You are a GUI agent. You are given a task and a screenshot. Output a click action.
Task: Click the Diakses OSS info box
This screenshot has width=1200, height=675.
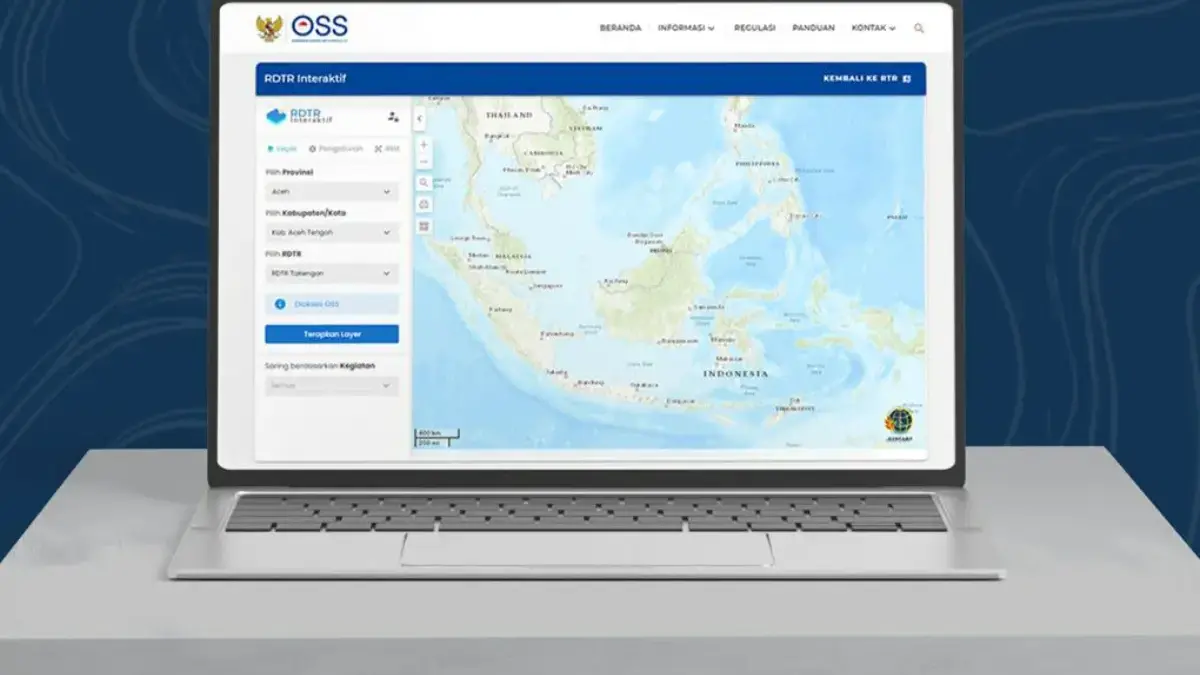pyautogui.click(x=332, y=304)
